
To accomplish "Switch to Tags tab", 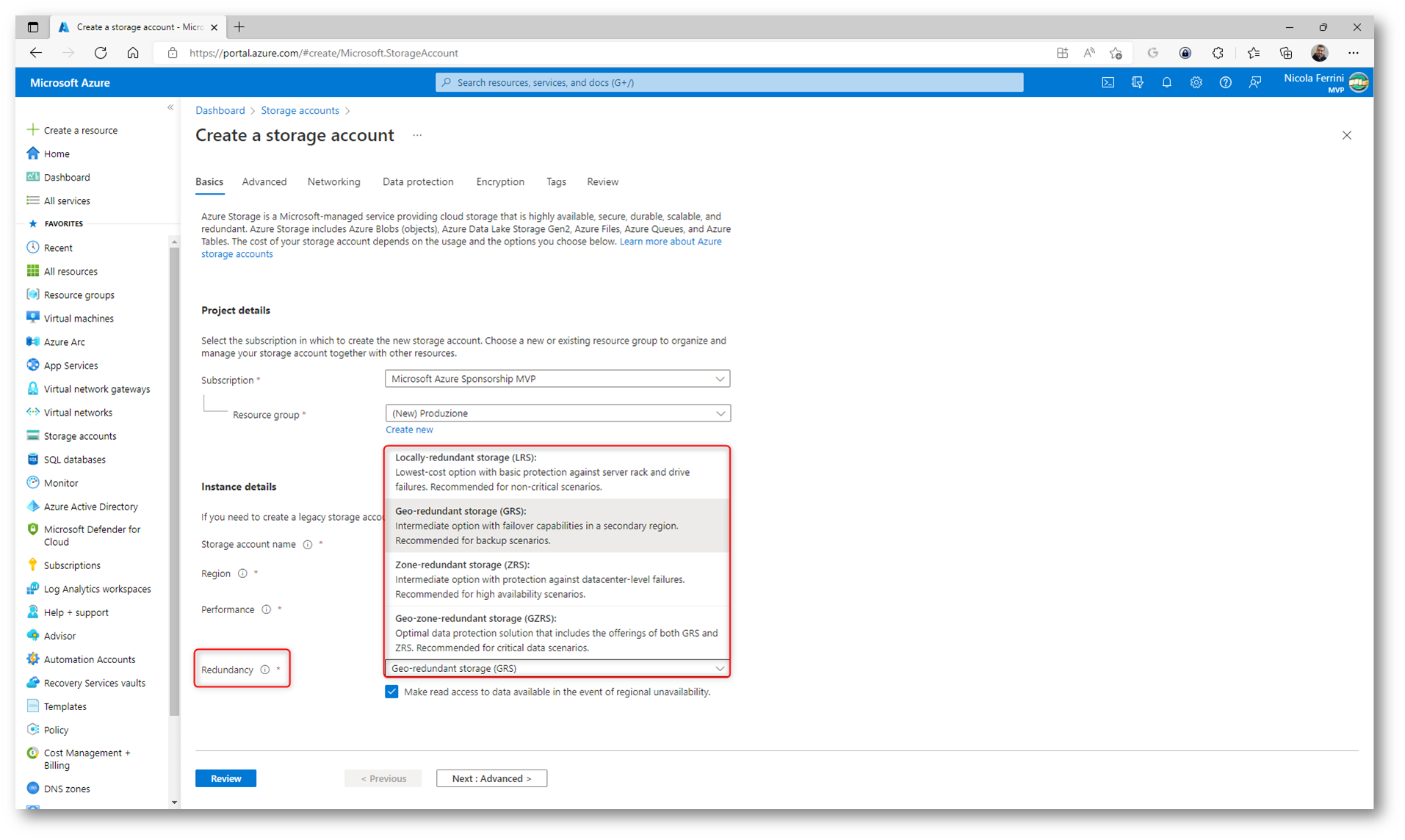I will [556, 181].
